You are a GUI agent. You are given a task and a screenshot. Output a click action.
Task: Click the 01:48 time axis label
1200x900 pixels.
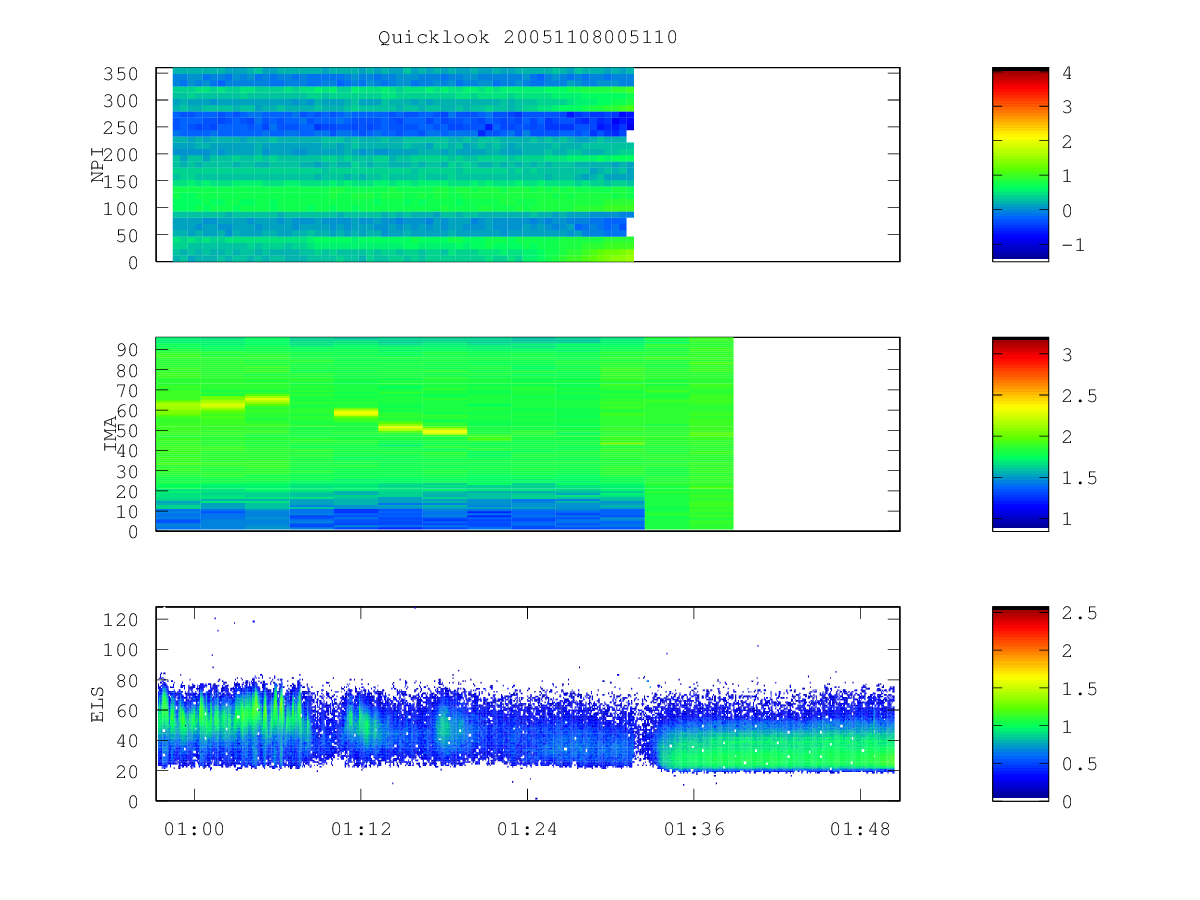pyautogui.click(x=860, y=828)
